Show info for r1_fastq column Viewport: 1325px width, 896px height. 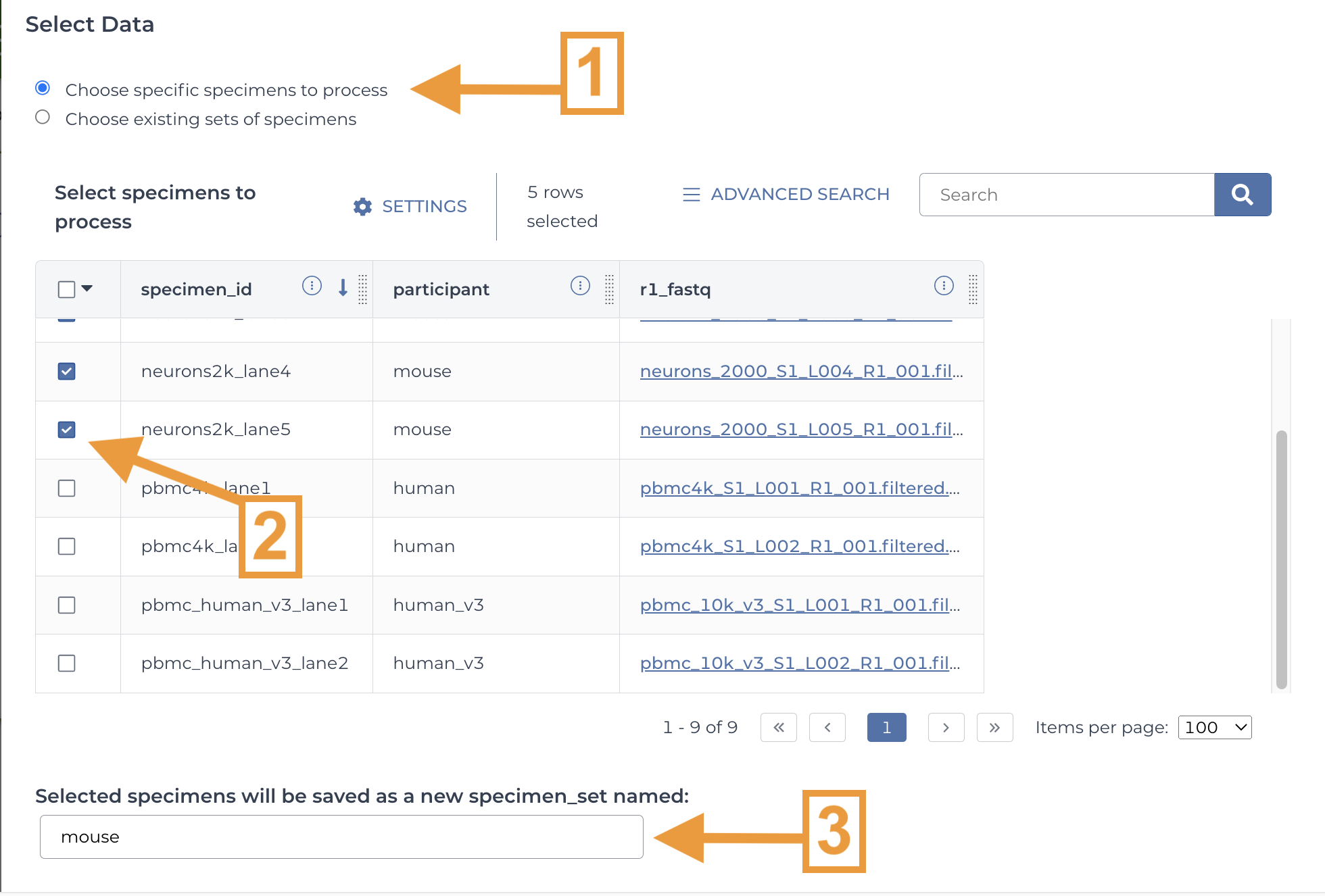pyautogui.click(x=944, y=286)
